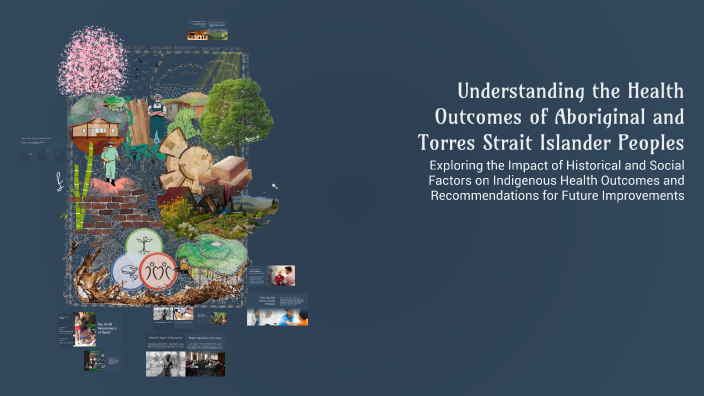Click the title 'Understanding the Health Outcomes' heading
This screenshot has height=396, width=704.
(551, 117)
